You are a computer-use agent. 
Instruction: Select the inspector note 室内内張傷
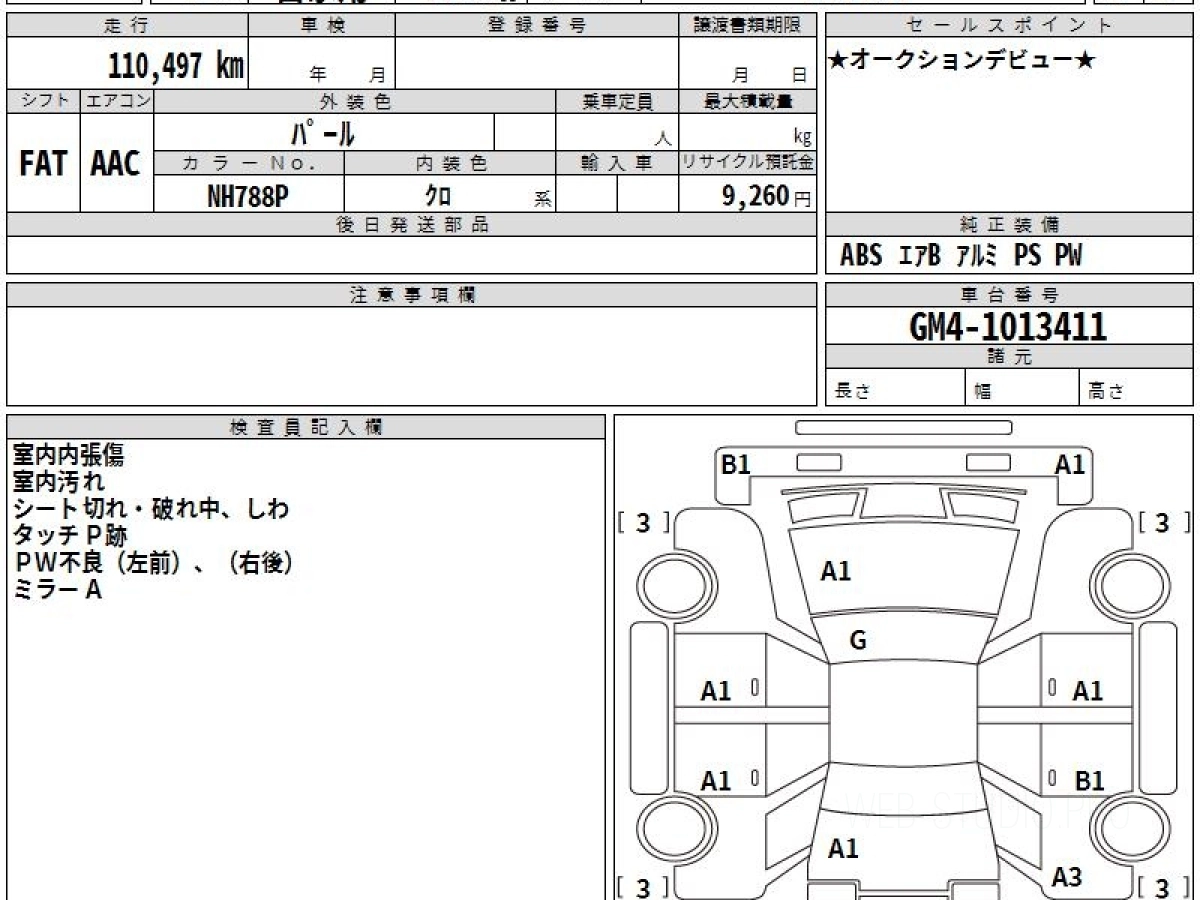68,455
